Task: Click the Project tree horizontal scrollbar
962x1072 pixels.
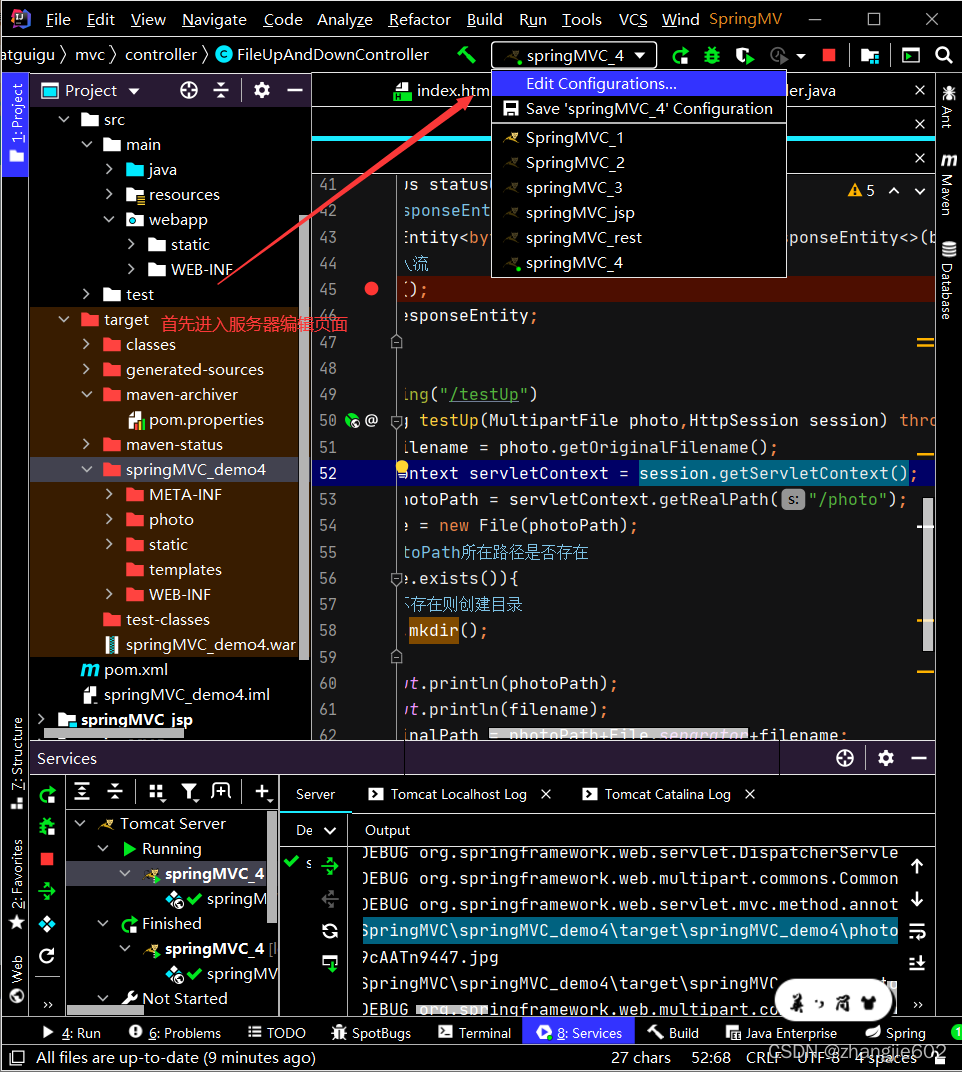Action: 113,734
